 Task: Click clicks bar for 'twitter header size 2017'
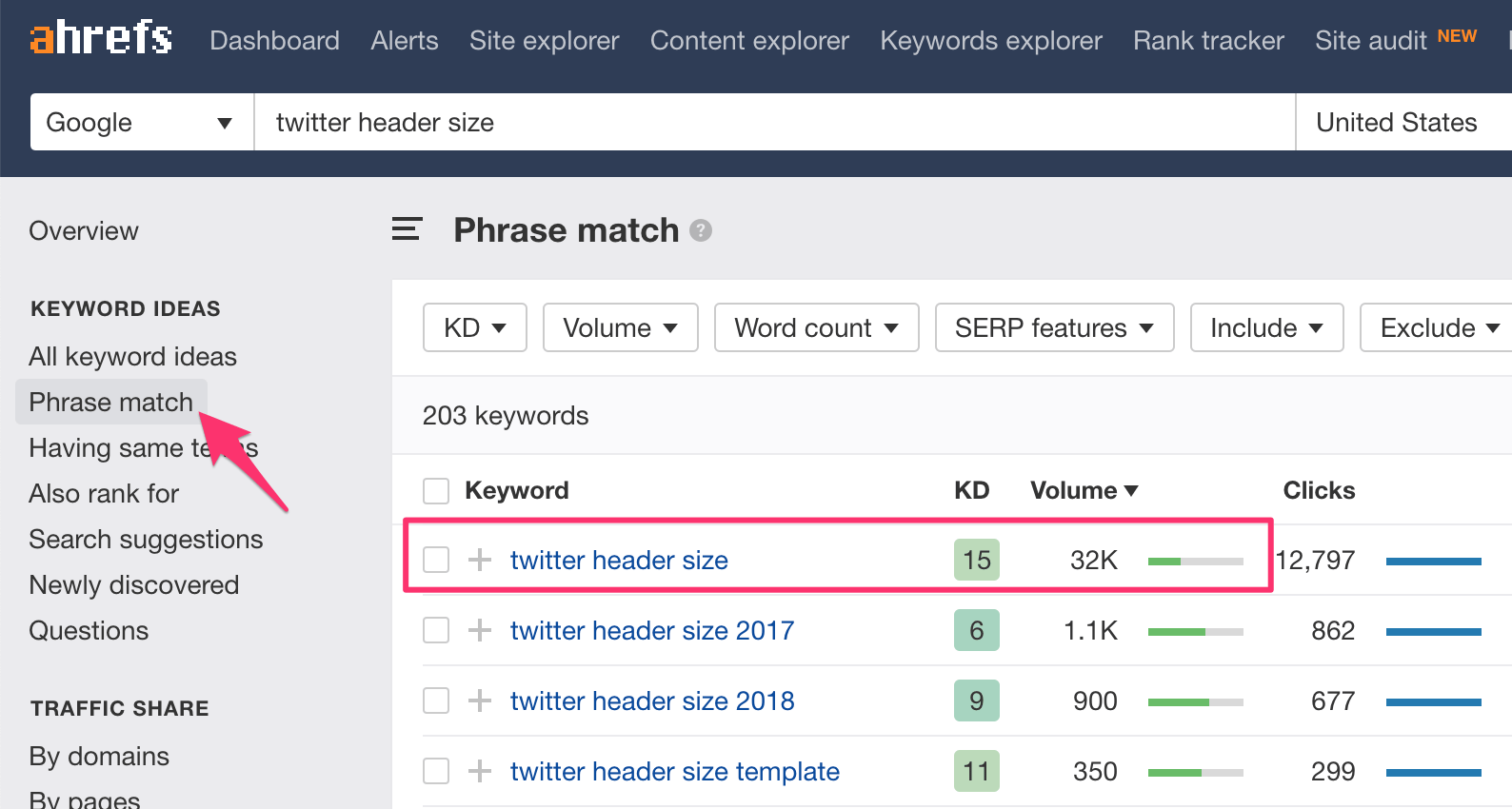1434,632
